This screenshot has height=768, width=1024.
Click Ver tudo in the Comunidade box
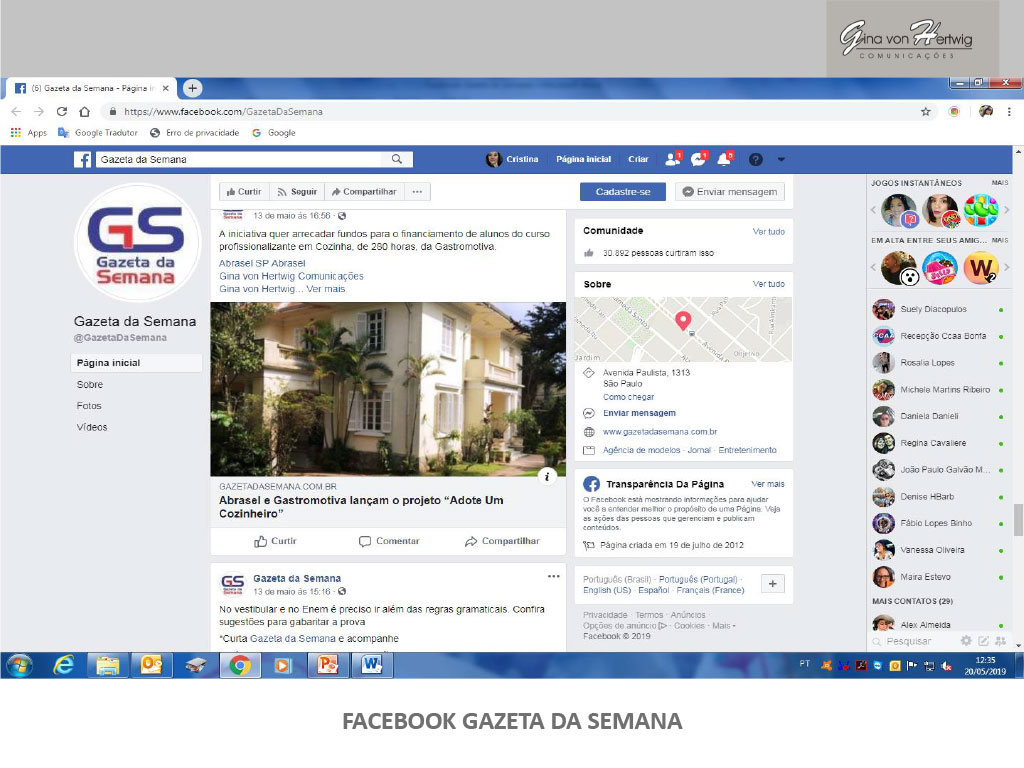coord(769,232)
